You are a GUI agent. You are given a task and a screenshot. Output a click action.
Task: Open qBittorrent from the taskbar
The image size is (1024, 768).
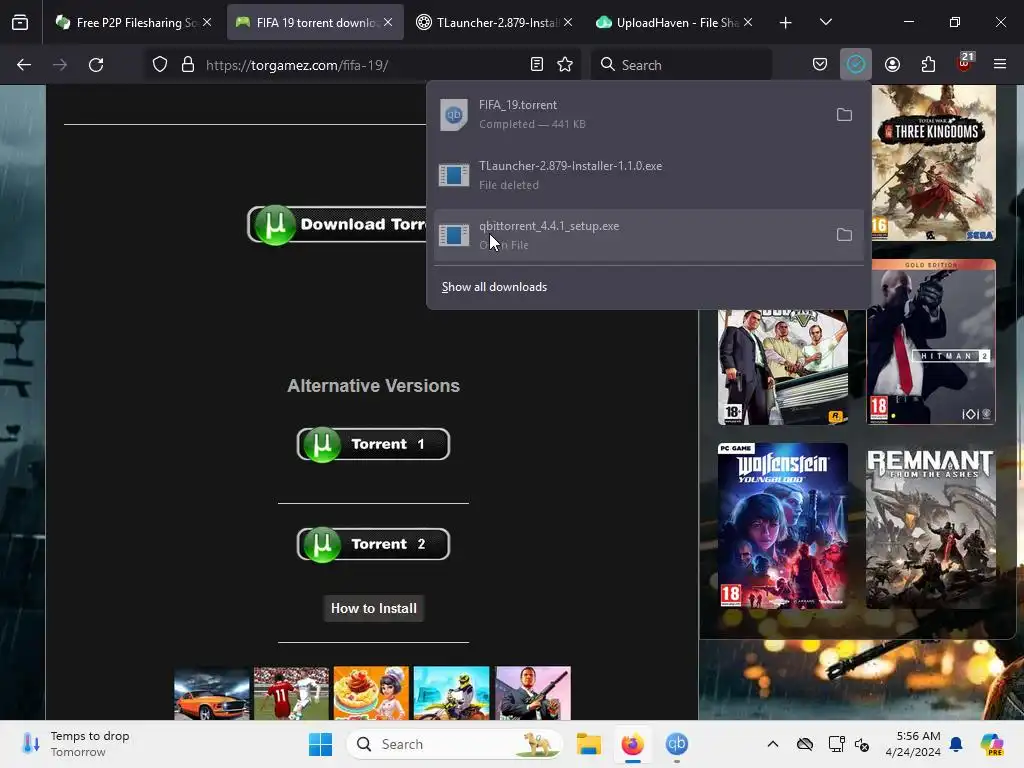tap(677, 744)
